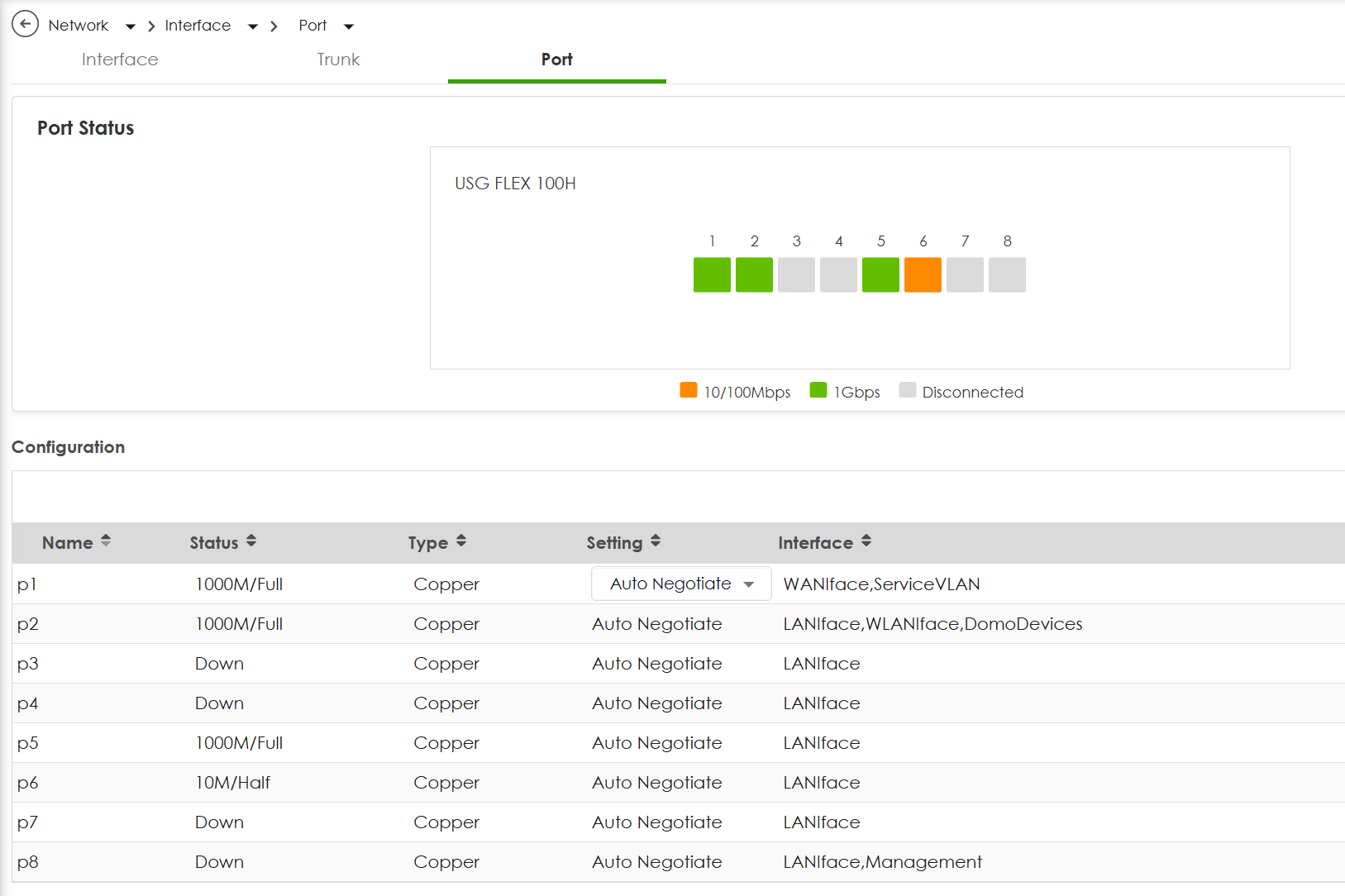Select port 5 green indicator square
1345x896 pixels.
click(x=880, y=274)
